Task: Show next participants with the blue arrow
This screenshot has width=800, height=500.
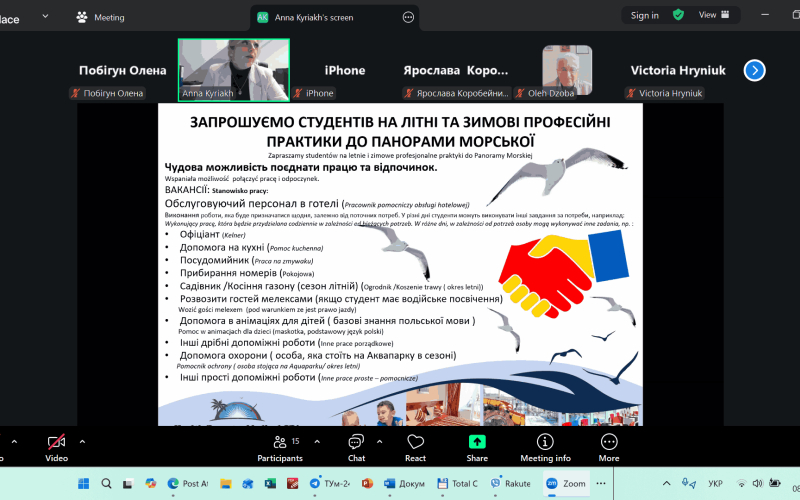Action: [755, 70]
